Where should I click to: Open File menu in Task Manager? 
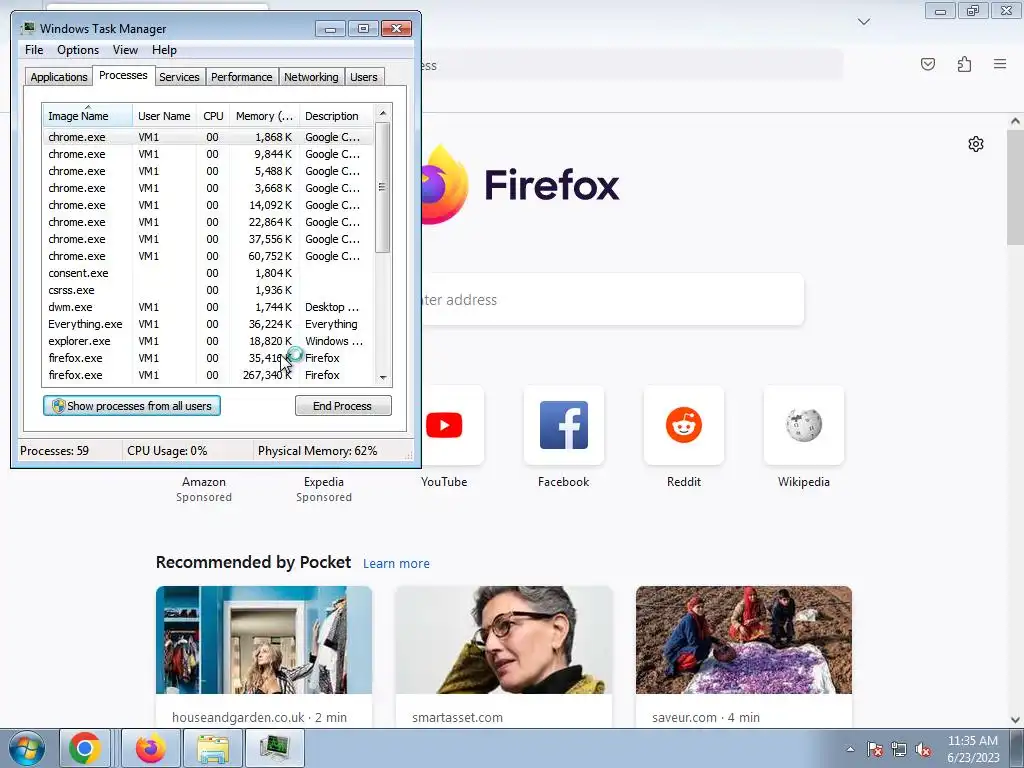tap(34, 50)
